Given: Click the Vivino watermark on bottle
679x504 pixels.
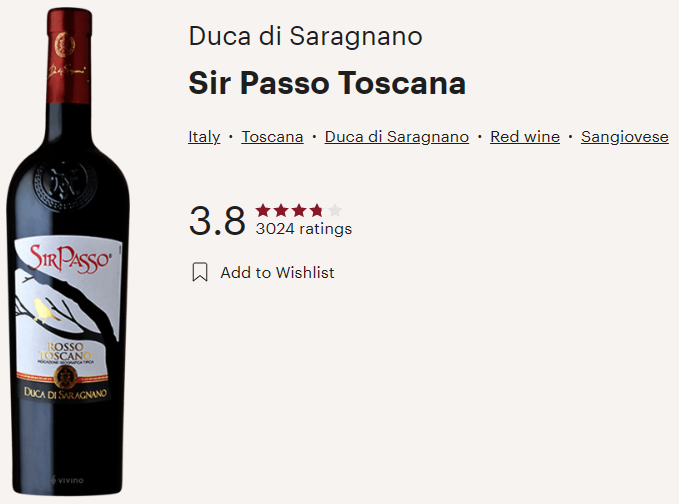Looking at the screenshot, I should 67,480.
